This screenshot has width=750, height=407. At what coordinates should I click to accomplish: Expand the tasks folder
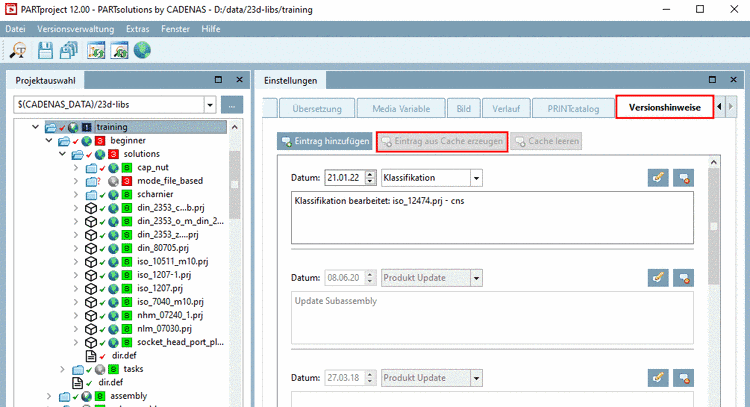point(62,369)
